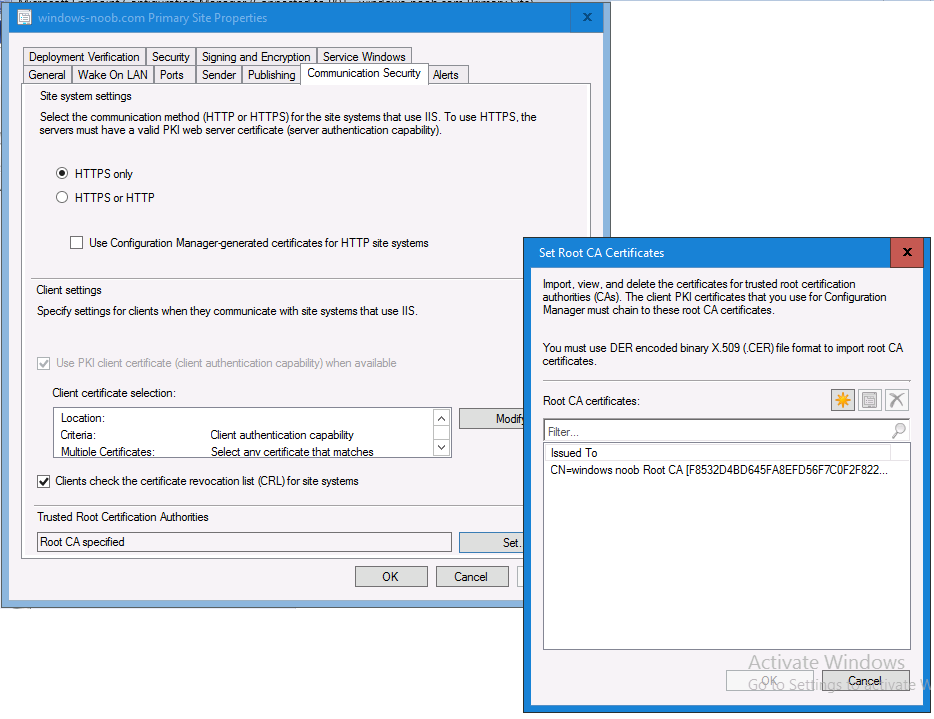Open the Alerts tab
The image size is (934, 719).
click(x=446, y=74)
